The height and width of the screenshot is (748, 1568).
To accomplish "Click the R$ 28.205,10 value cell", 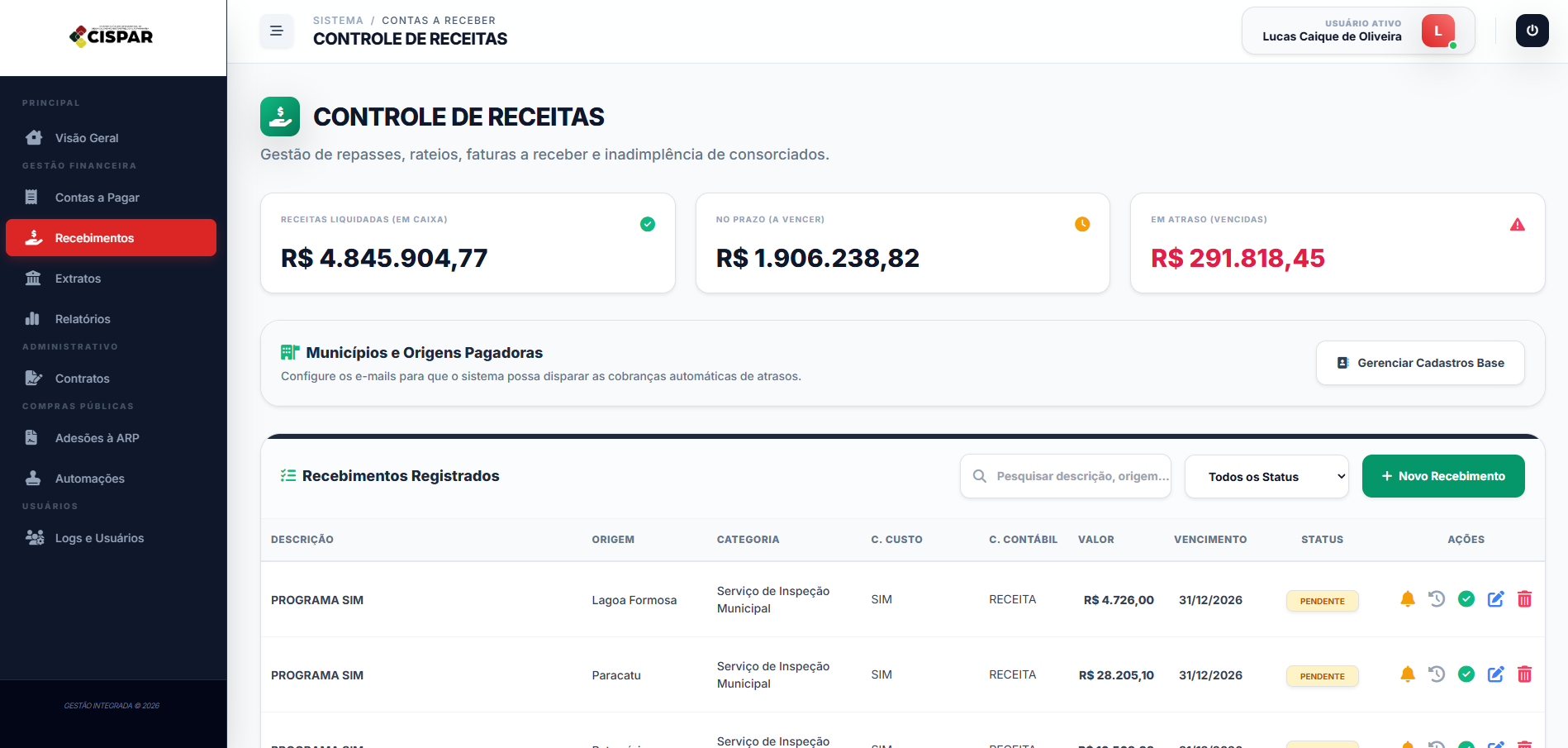I will pos(1116,675).
